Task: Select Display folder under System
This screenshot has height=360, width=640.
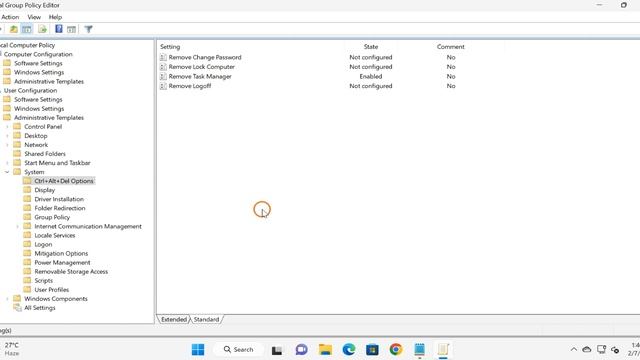Action: (x=44, y=190)
